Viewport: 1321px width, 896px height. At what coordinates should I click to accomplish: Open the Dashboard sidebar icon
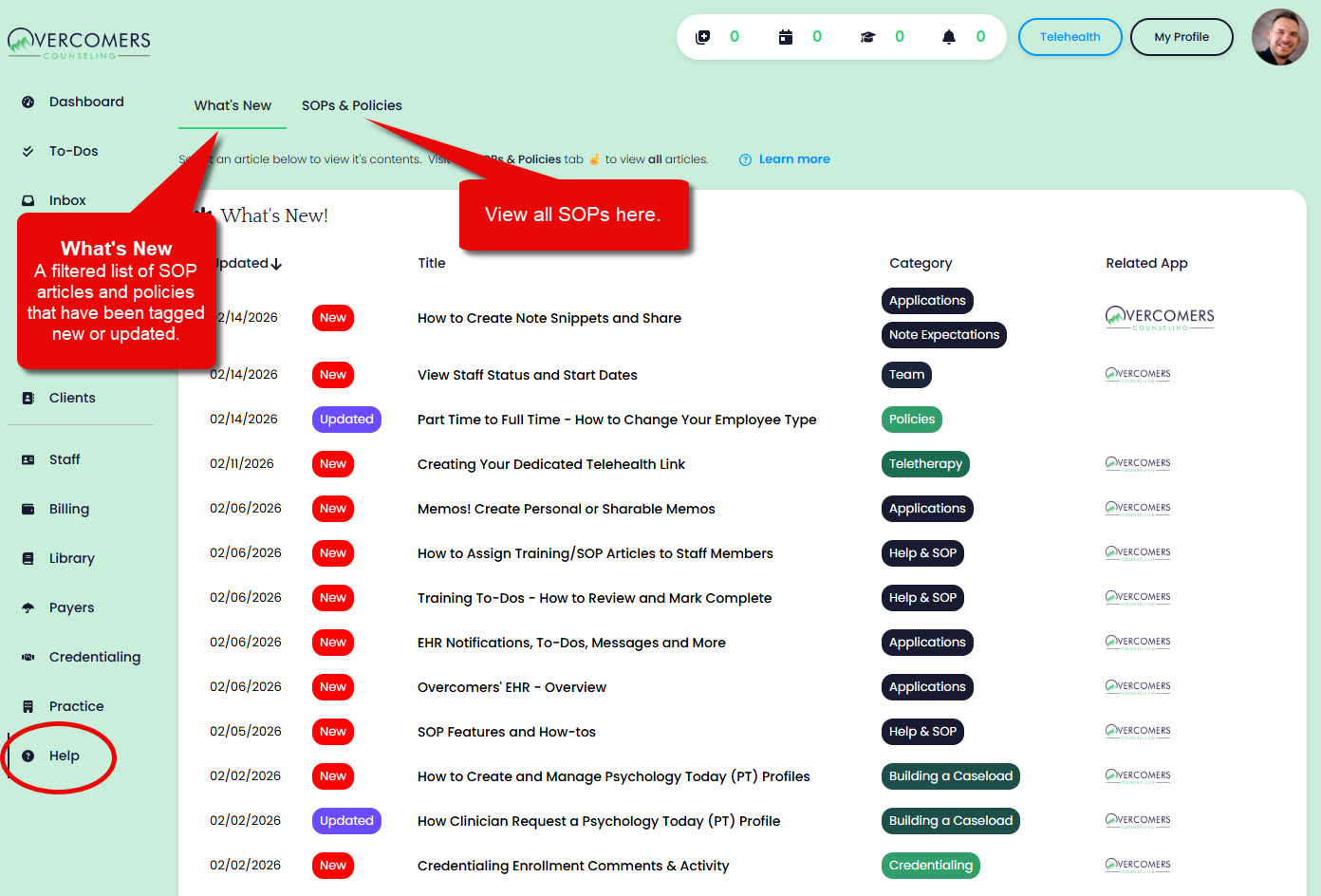point(28,102)
